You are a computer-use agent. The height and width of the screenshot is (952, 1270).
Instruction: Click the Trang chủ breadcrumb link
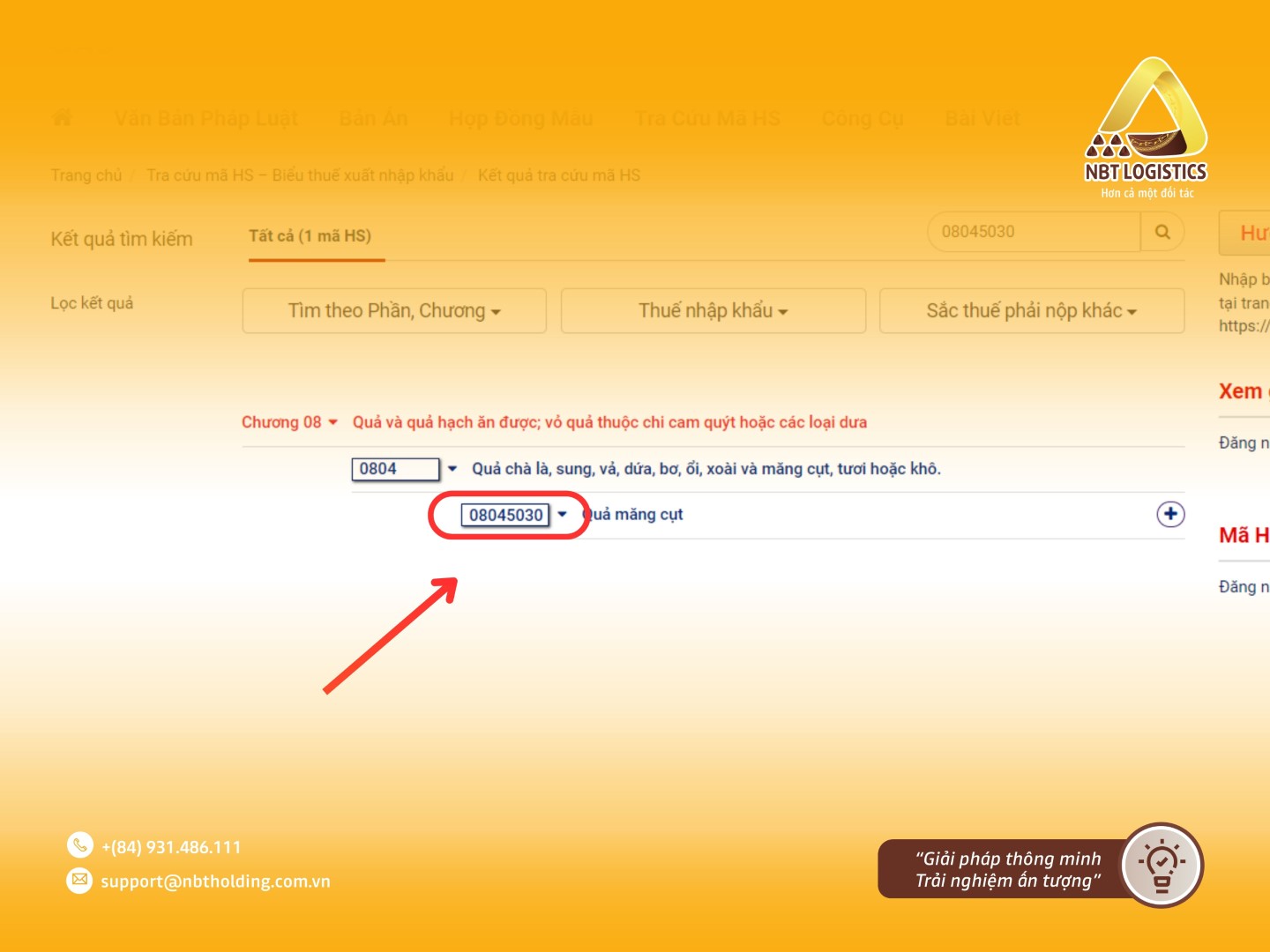86,175
